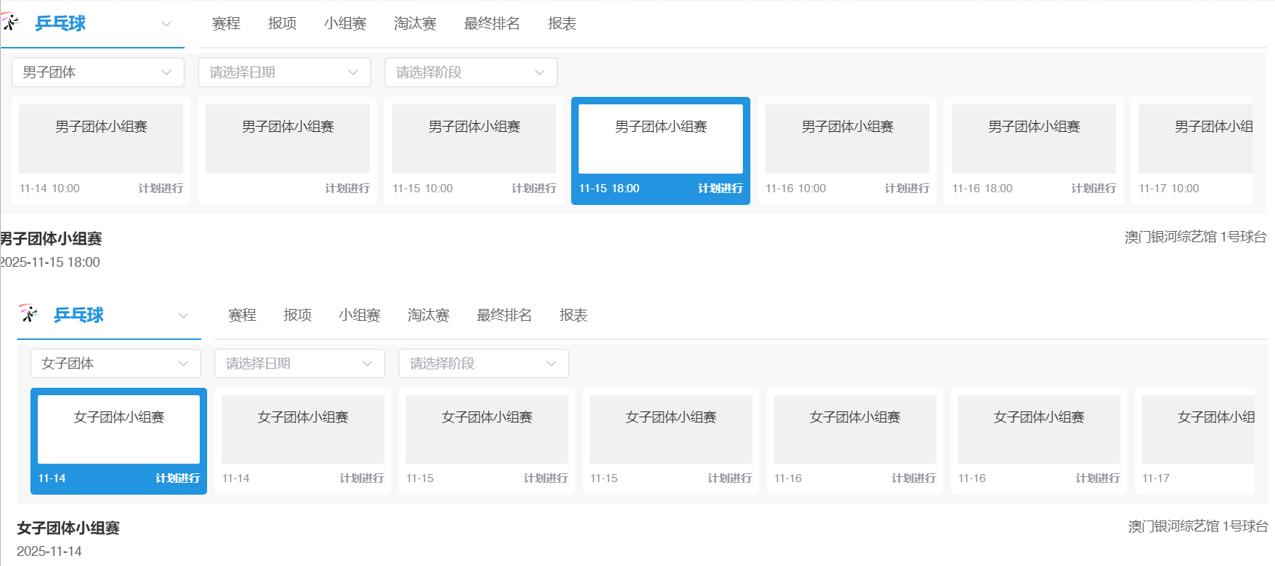Select the 男子团体小组赛 card dated 11-17 10:00
Image resolution: width=1275 pixels, height=566 pixels.
click(x=1192, y=151)
